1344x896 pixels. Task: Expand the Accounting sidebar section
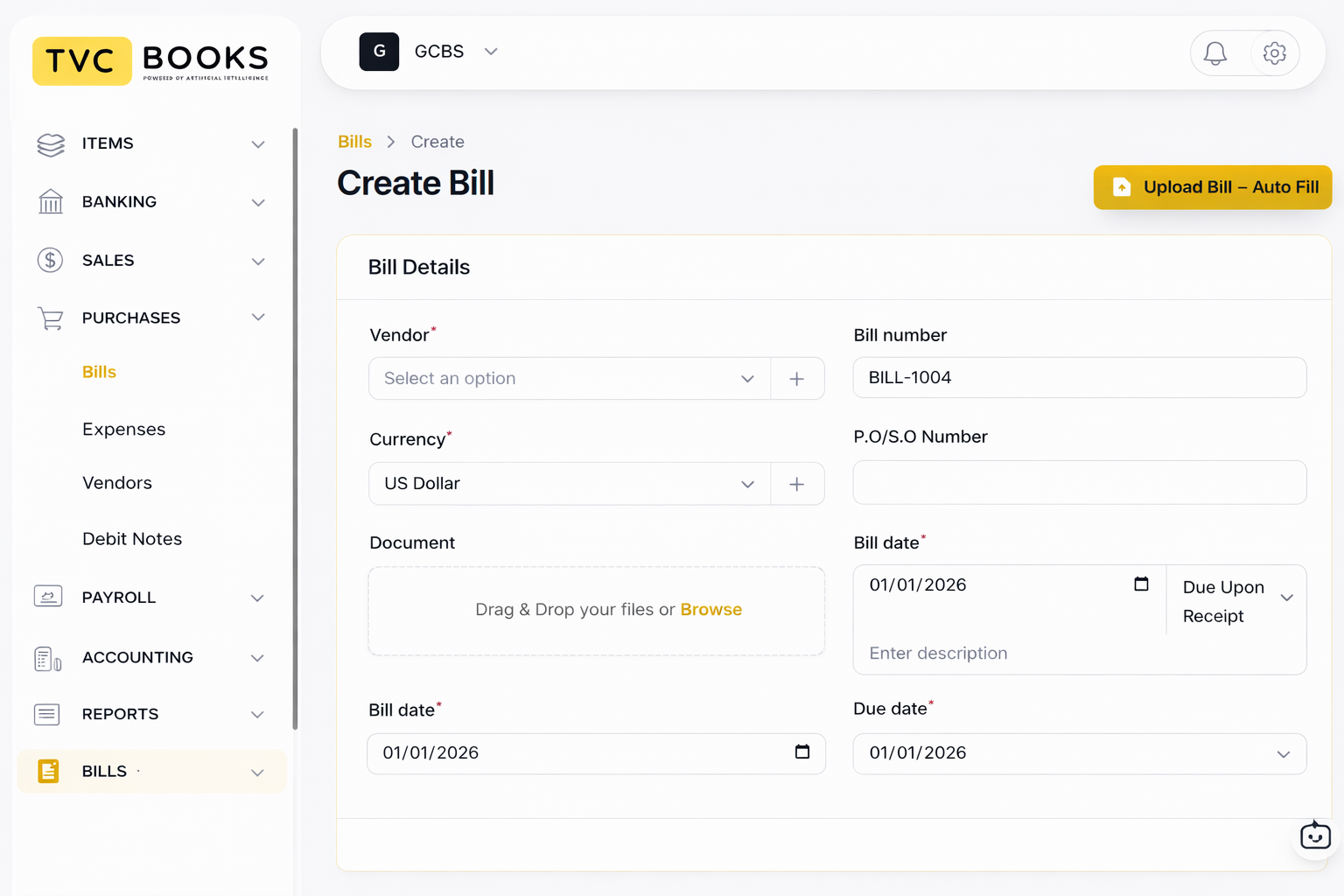pyautogui.click(x=257, y=657)
